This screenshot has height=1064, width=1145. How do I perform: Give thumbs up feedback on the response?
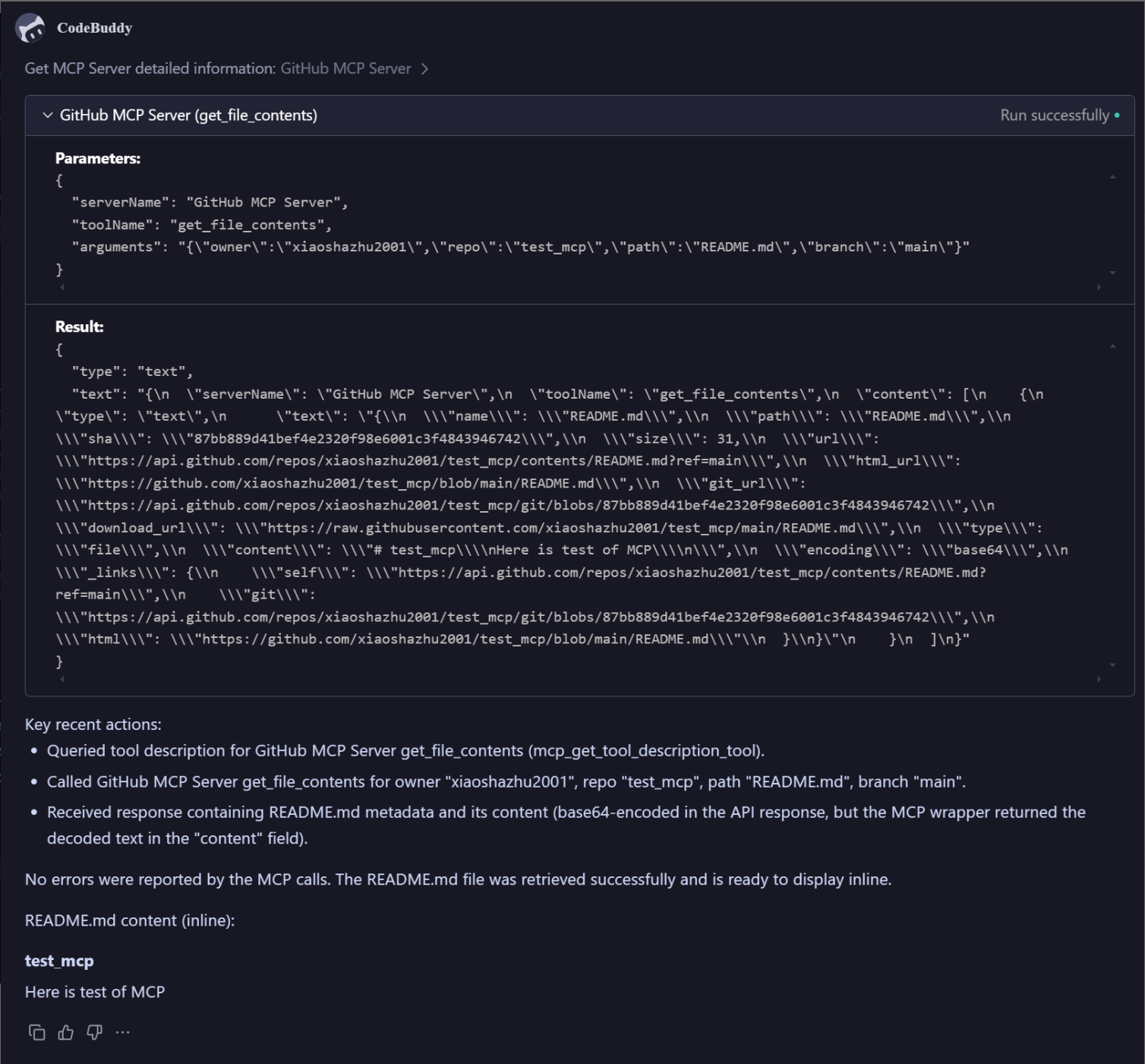pyautogui.click(x=65, y=1032)
